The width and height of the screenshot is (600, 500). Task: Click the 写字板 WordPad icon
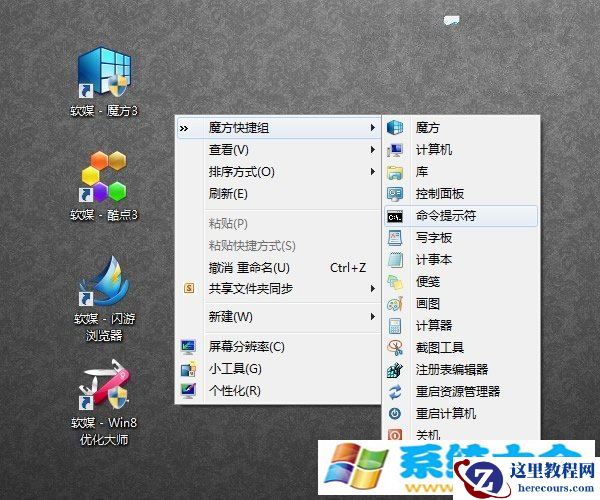click(395, 238)
